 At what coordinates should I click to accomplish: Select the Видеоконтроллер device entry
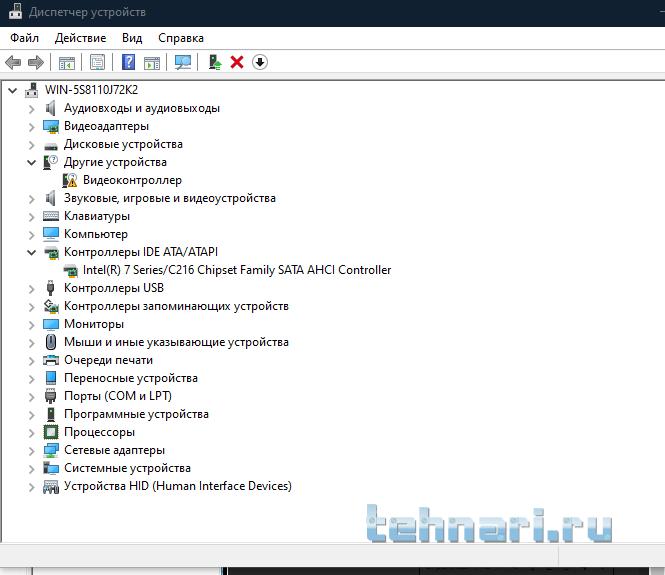click(x=132, y=180)
